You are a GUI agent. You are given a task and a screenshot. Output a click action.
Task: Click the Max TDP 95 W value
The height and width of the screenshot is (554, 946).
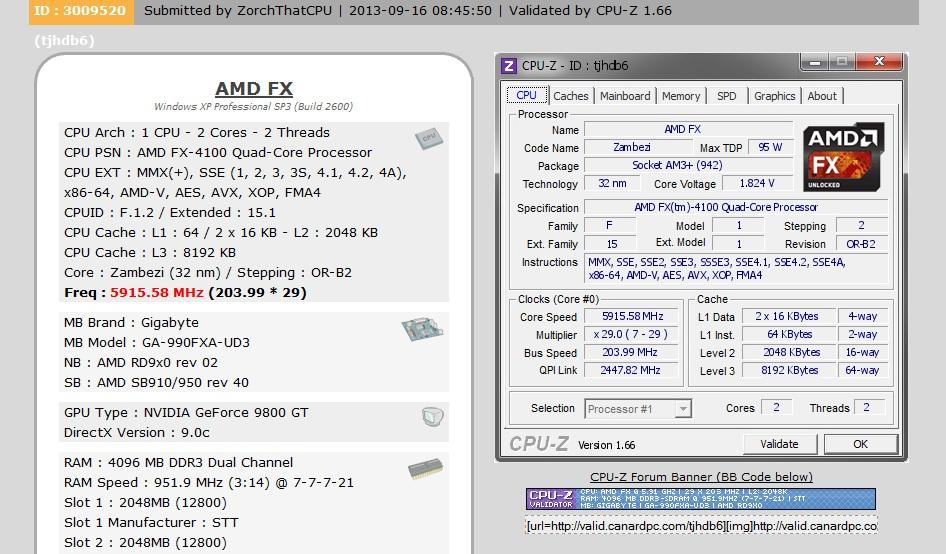(770, 147)
